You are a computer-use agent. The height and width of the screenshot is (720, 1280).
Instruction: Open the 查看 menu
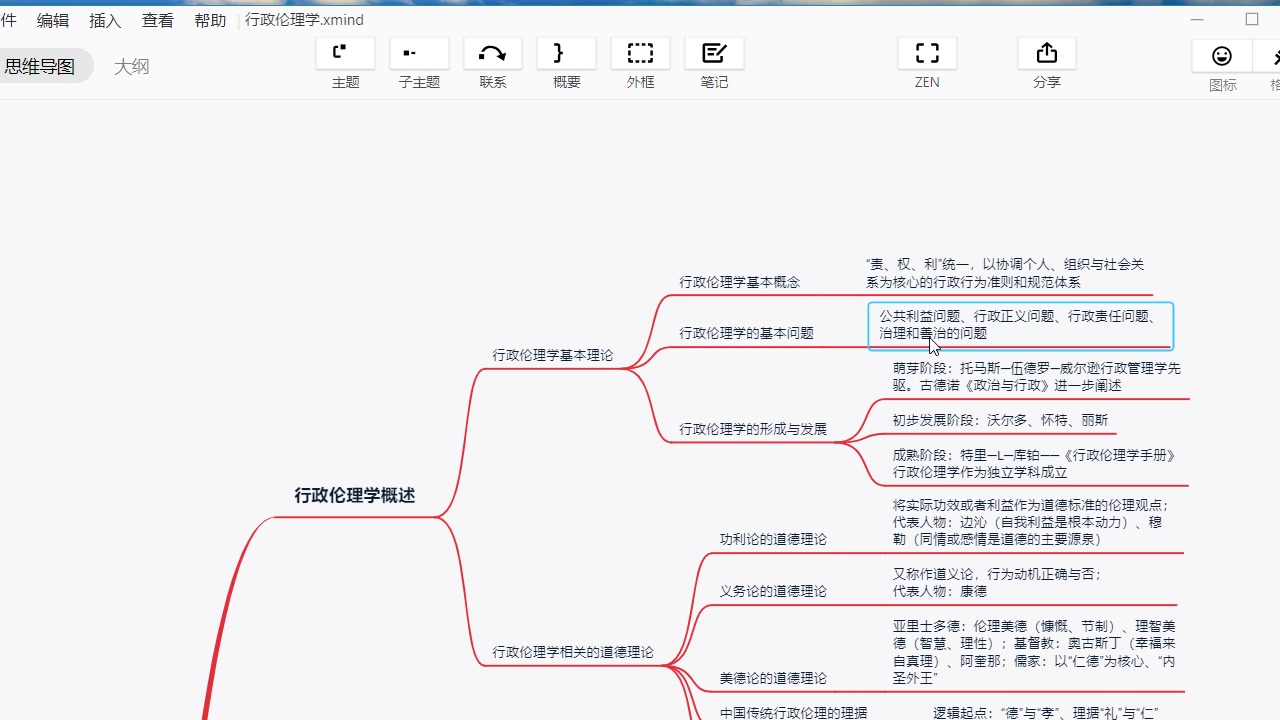(x=157, y=20)
